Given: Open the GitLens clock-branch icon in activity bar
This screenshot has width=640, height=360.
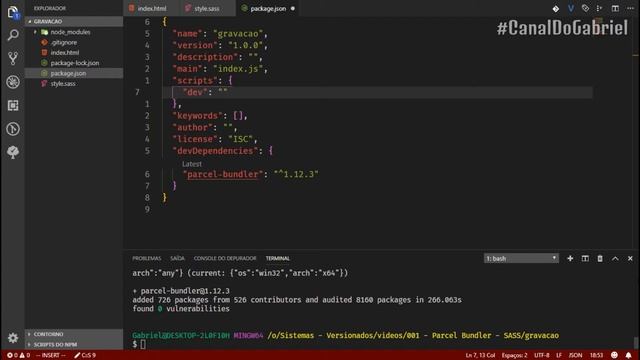Looking at the screenshot, I should pyautogui.click(x=13, y=129).
